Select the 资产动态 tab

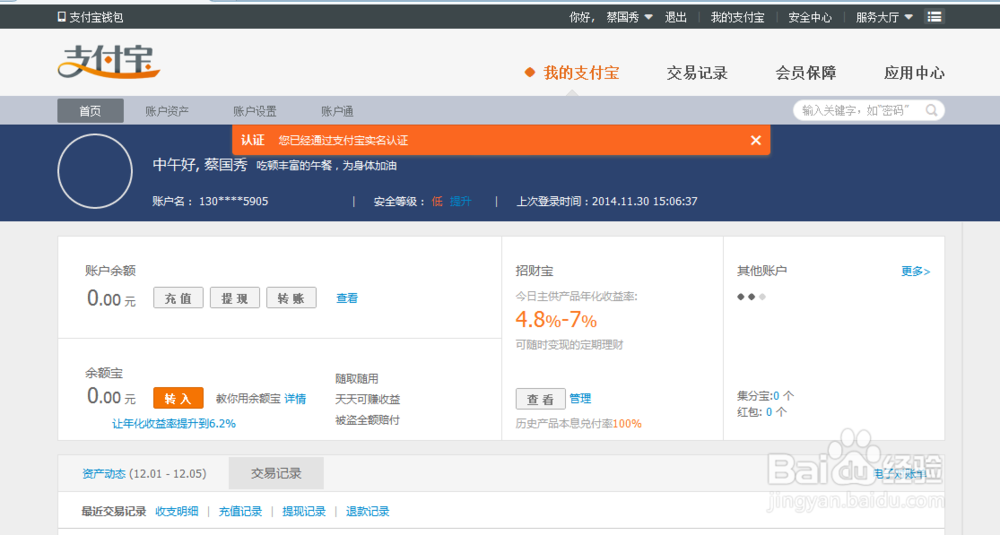pos(103,474)
